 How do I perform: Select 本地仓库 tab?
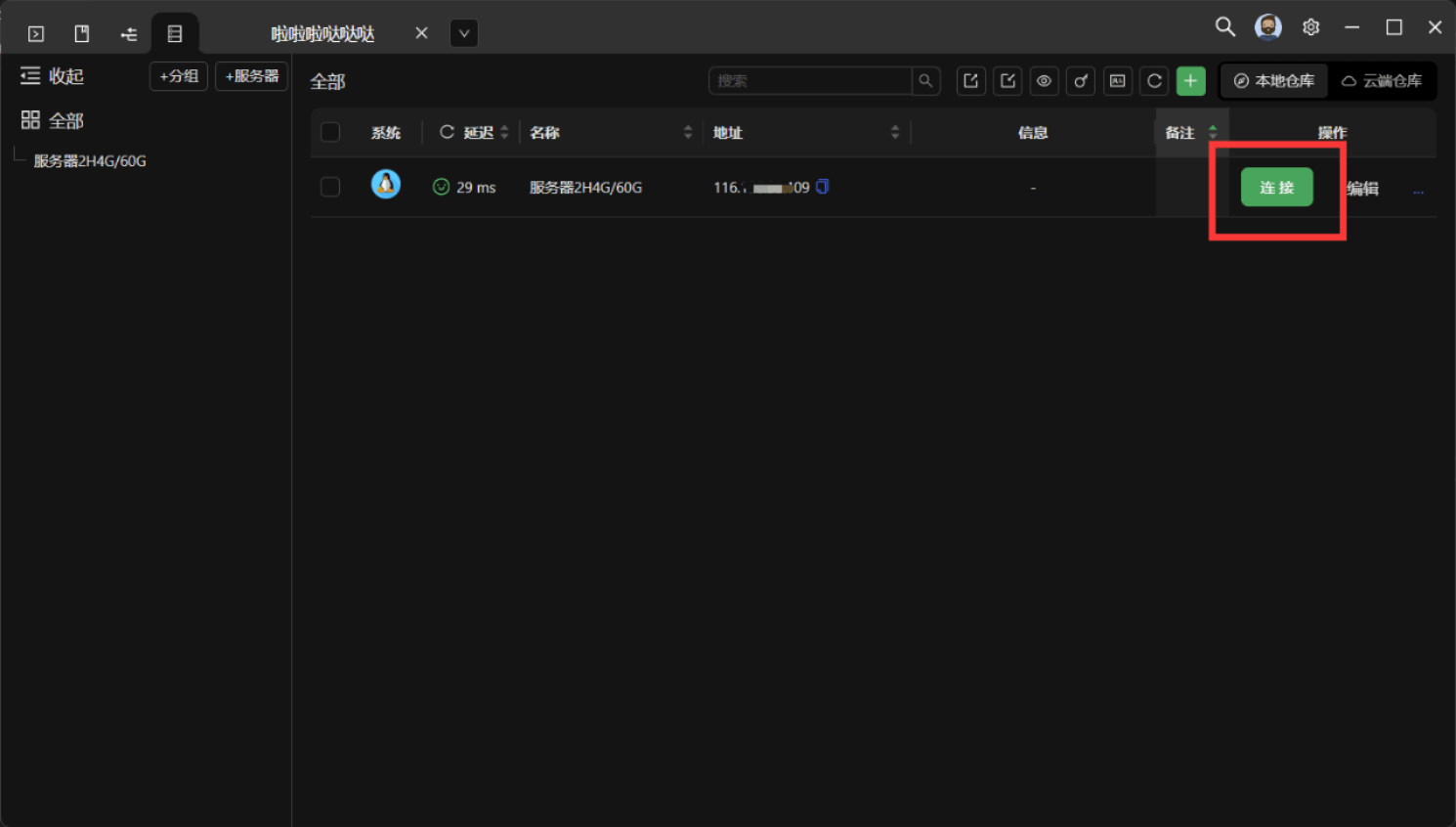coord(1274,81)
